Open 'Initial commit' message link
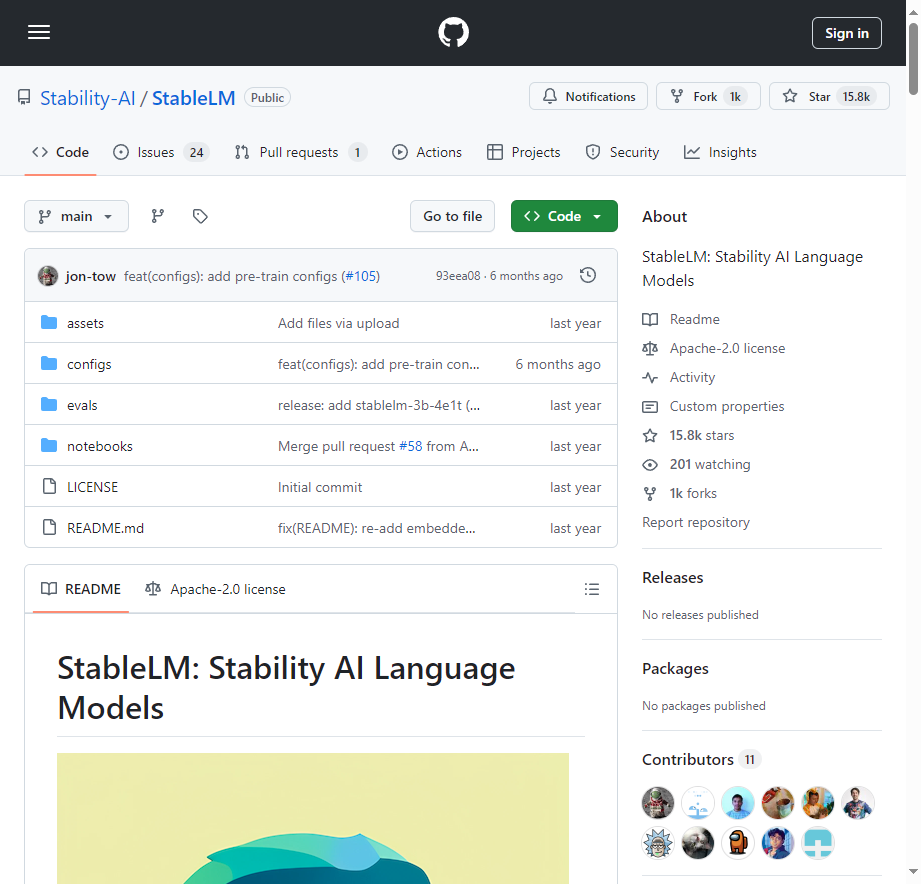This screenshot has height=884, width=921. click(x=320, y=487)
